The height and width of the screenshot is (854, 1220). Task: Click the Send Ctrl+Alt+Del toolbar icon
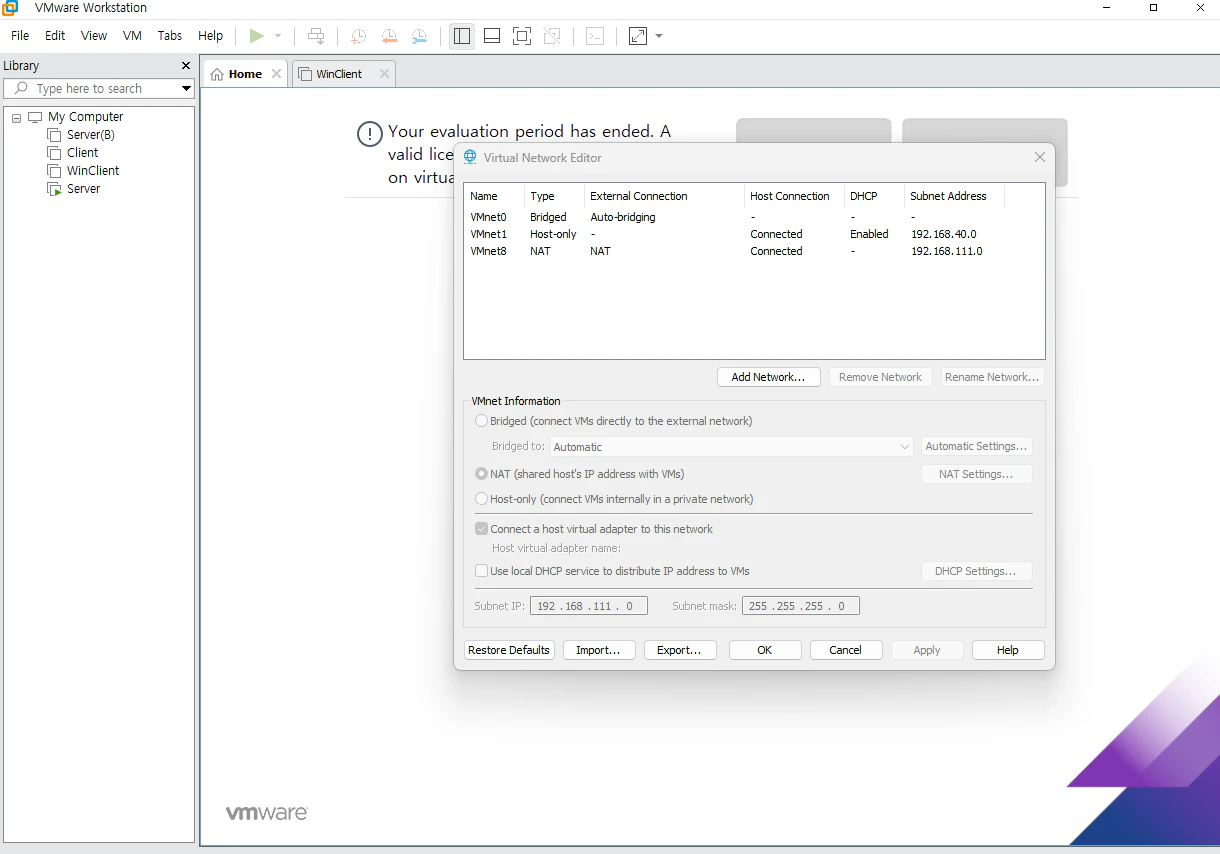316,36
